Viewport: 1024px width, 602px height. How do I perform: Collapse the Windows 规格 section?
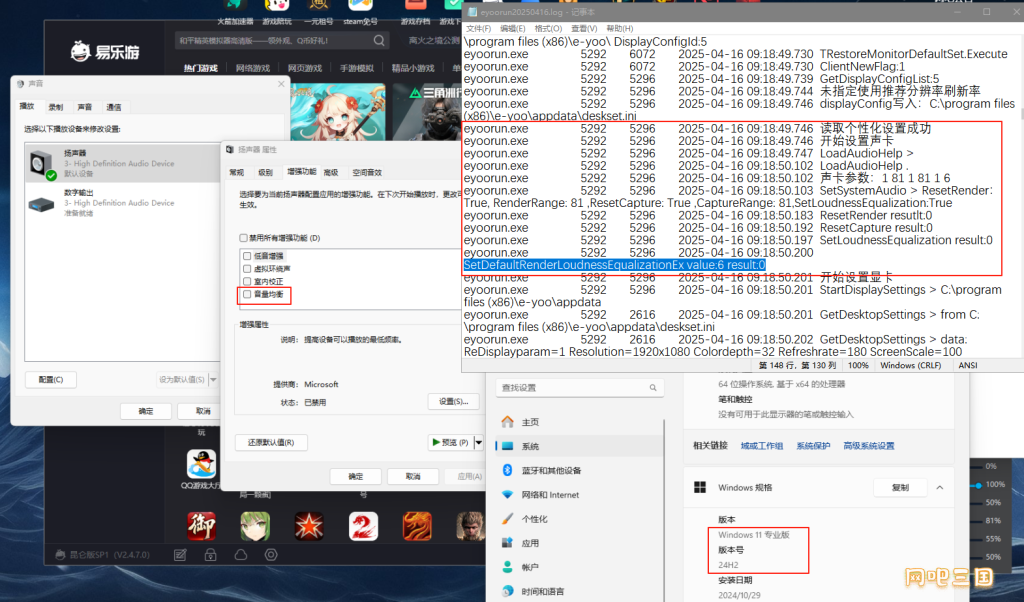coord(940,488)
